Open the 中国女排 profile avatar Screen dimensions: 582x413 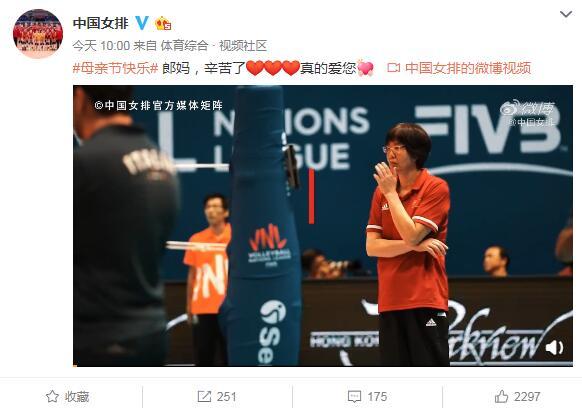(38, 34)
